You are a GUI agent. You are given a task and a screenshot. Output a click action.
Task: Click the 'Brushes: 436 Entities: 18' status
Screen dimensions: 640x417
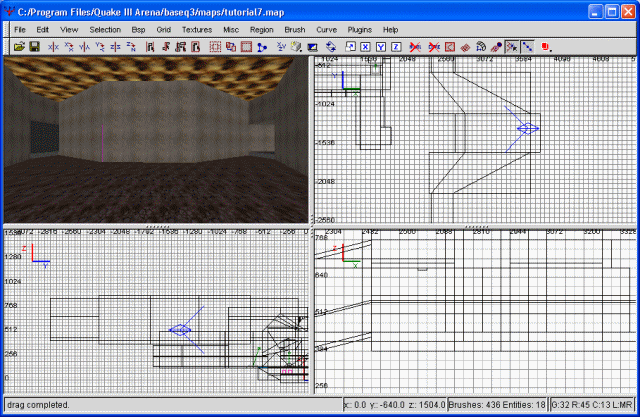[x=497, y=405]
